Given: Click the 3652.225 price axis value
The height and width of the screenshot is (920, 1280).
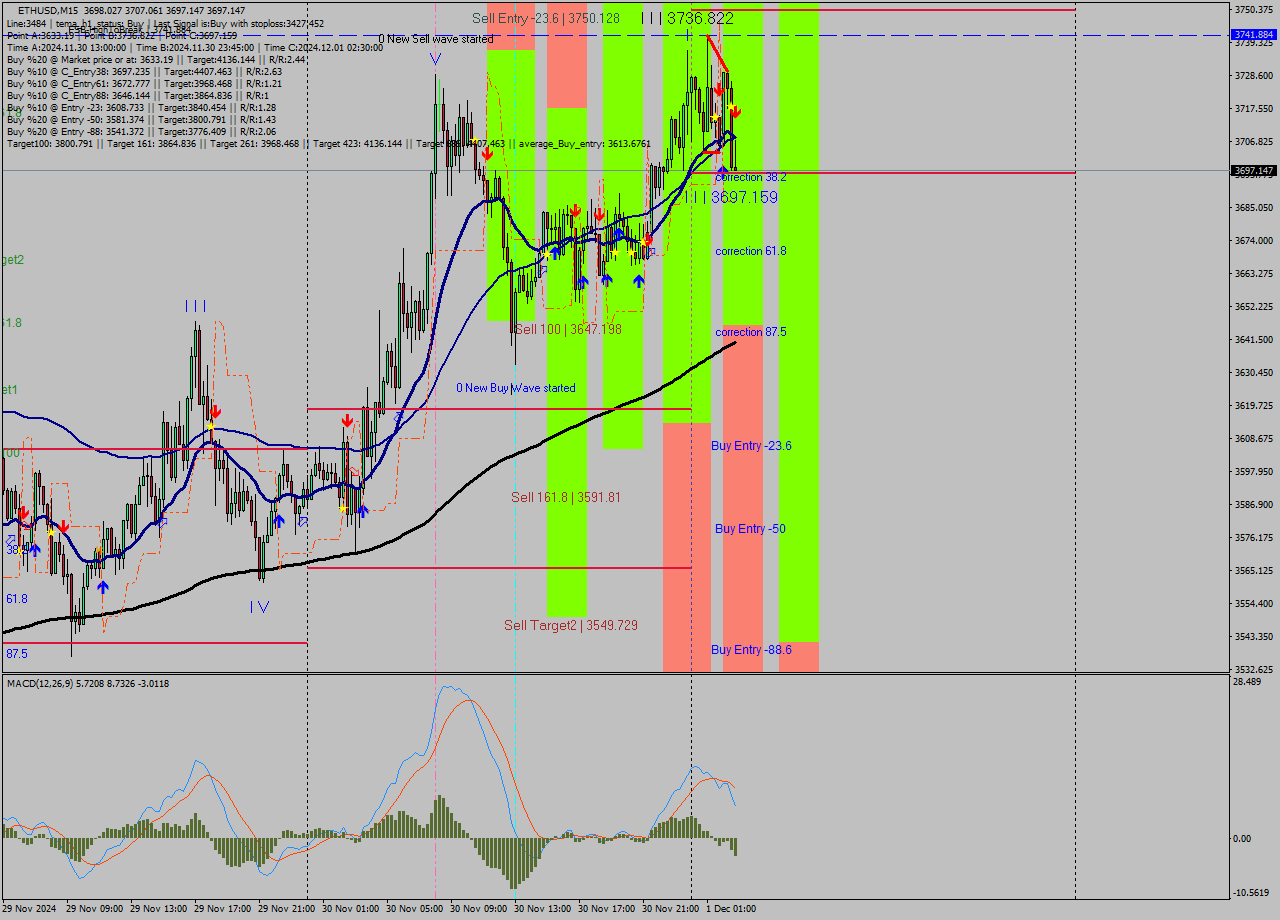Looking at the screenshot, I should click(x=1254, y=307).
